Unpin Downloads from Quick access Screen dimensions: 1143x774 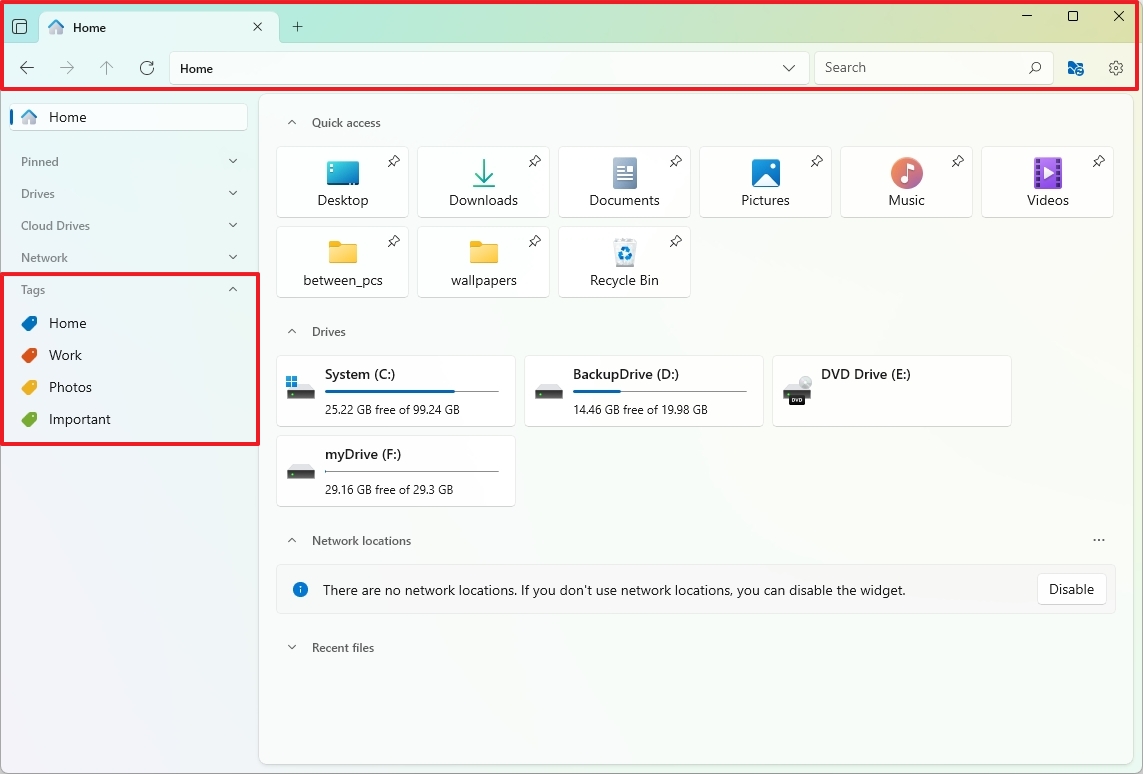click(x=534, y=161)
